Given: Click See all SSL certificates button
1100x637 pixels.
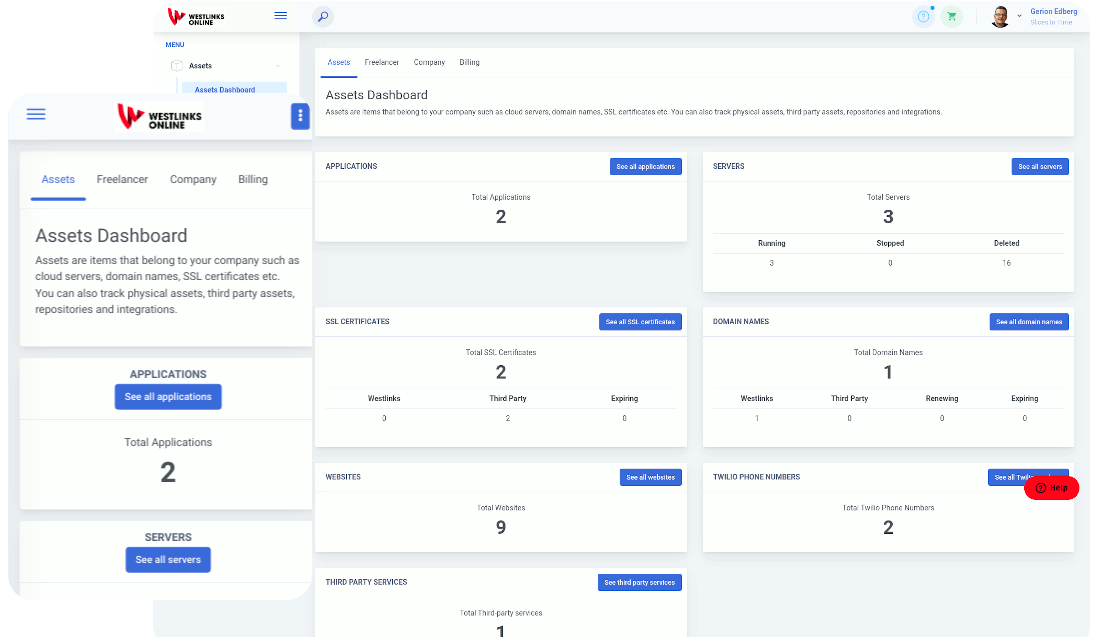Looking at the screenshot, I should [x=640, y=322].
